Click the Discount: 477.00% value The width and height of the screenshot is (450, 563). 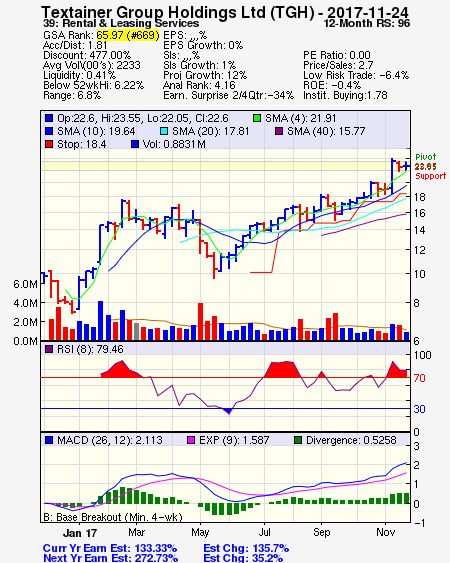coord(87,55)
